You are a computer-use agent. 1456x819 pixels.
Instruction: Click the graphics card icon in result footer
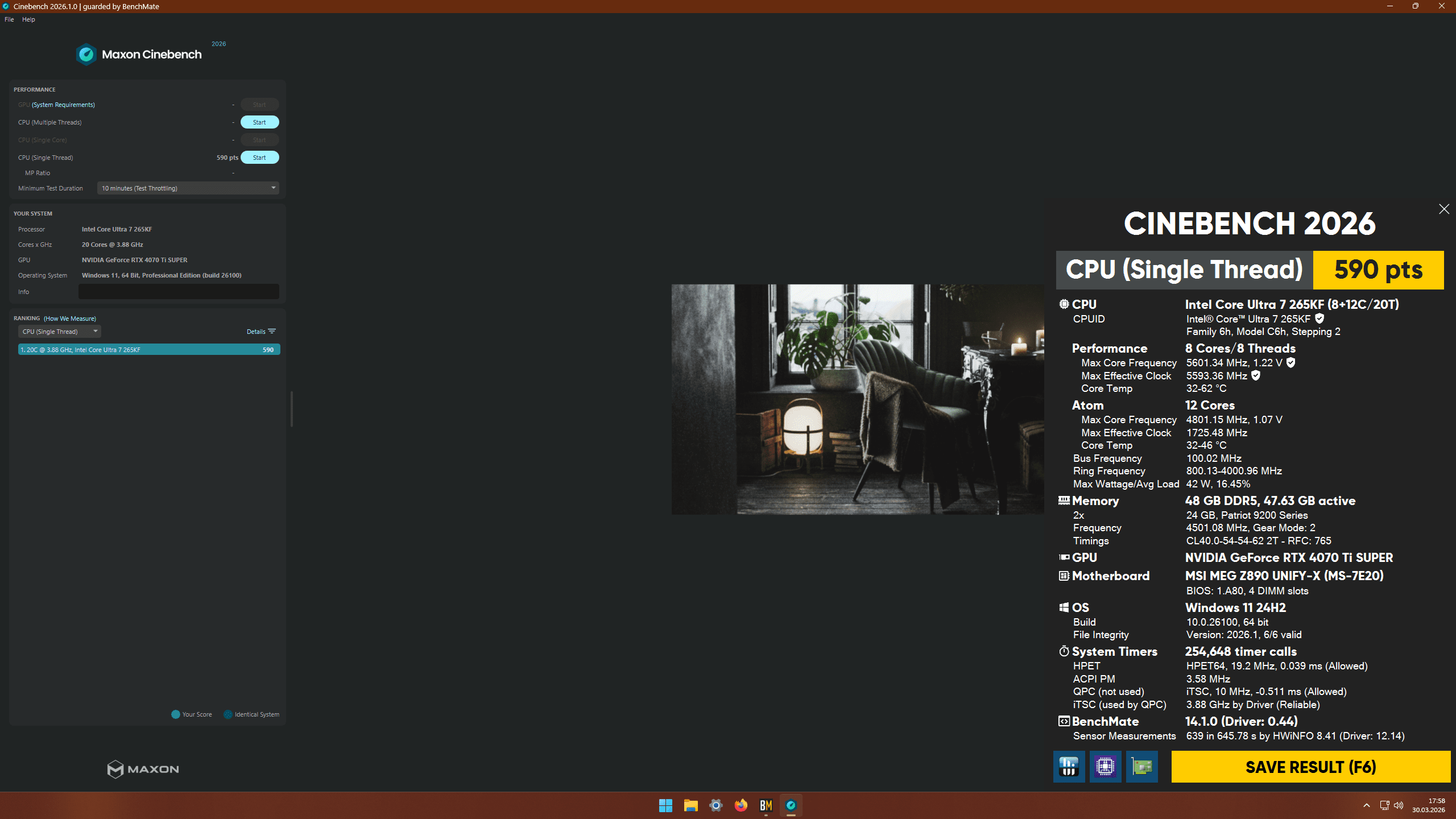(1141, 767)
